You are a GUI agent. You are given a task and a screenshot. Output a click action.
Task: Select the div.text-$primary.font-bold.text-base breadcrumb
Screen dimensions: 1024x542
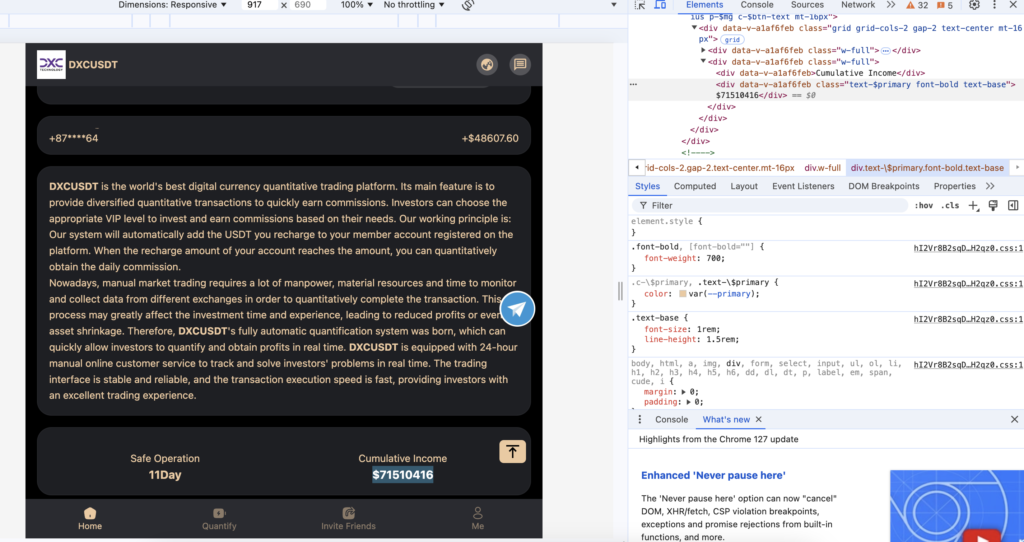point(927,168)
